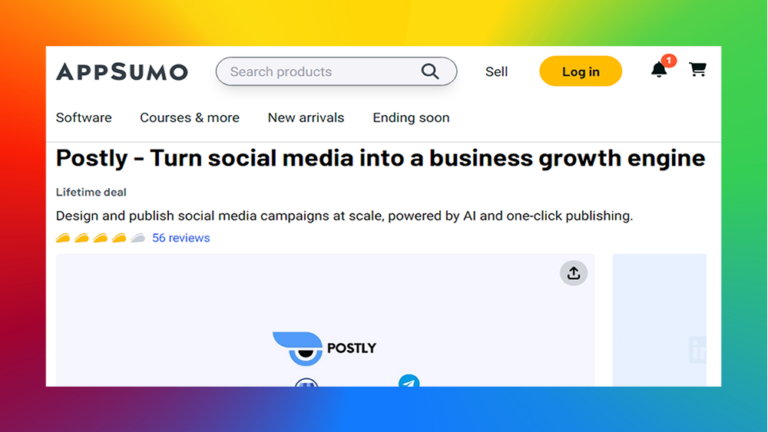
Task: Click the yellow Log in button
Action: [x=580, y=72]
